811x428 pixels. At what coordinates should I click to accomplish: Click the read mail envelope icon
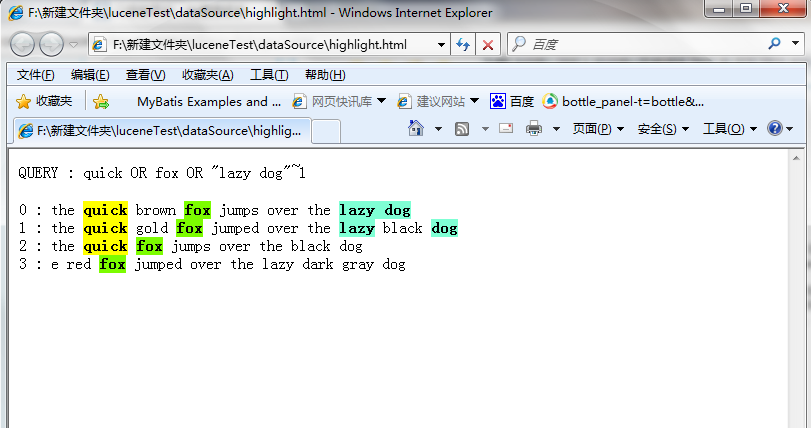point(506,128)
